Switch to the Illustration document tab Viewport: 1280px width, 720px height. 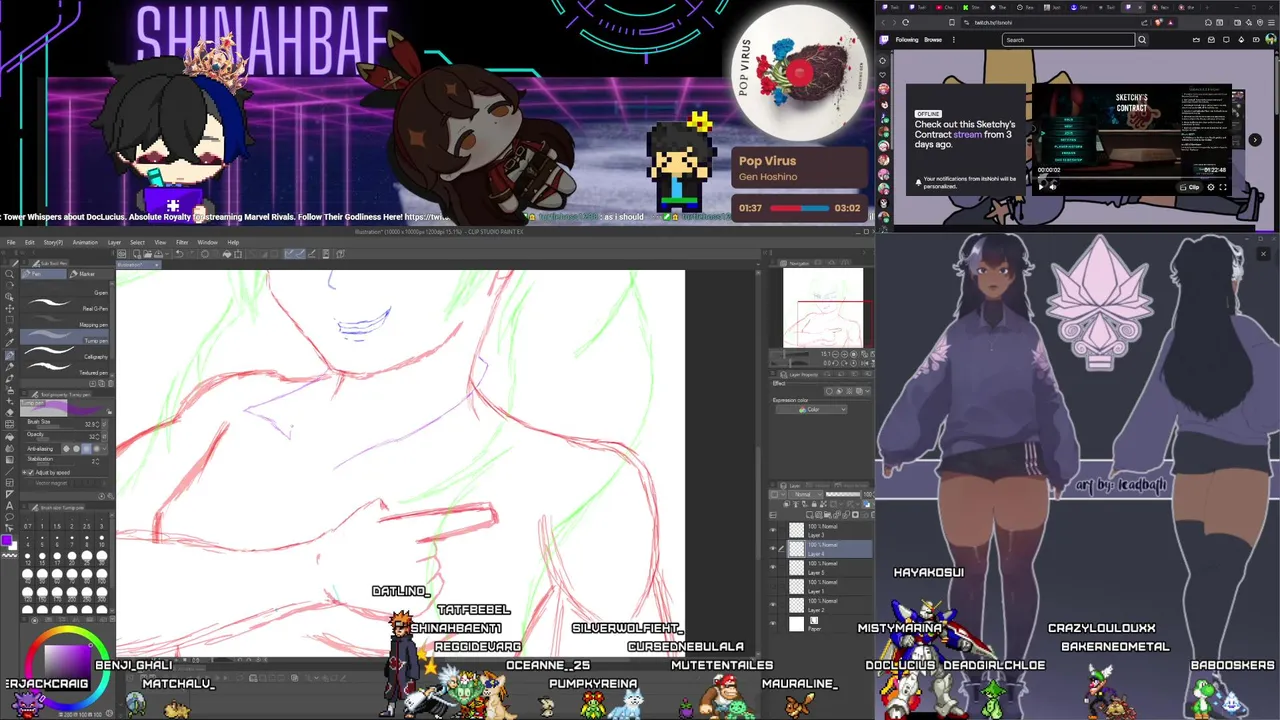[138, 264]
